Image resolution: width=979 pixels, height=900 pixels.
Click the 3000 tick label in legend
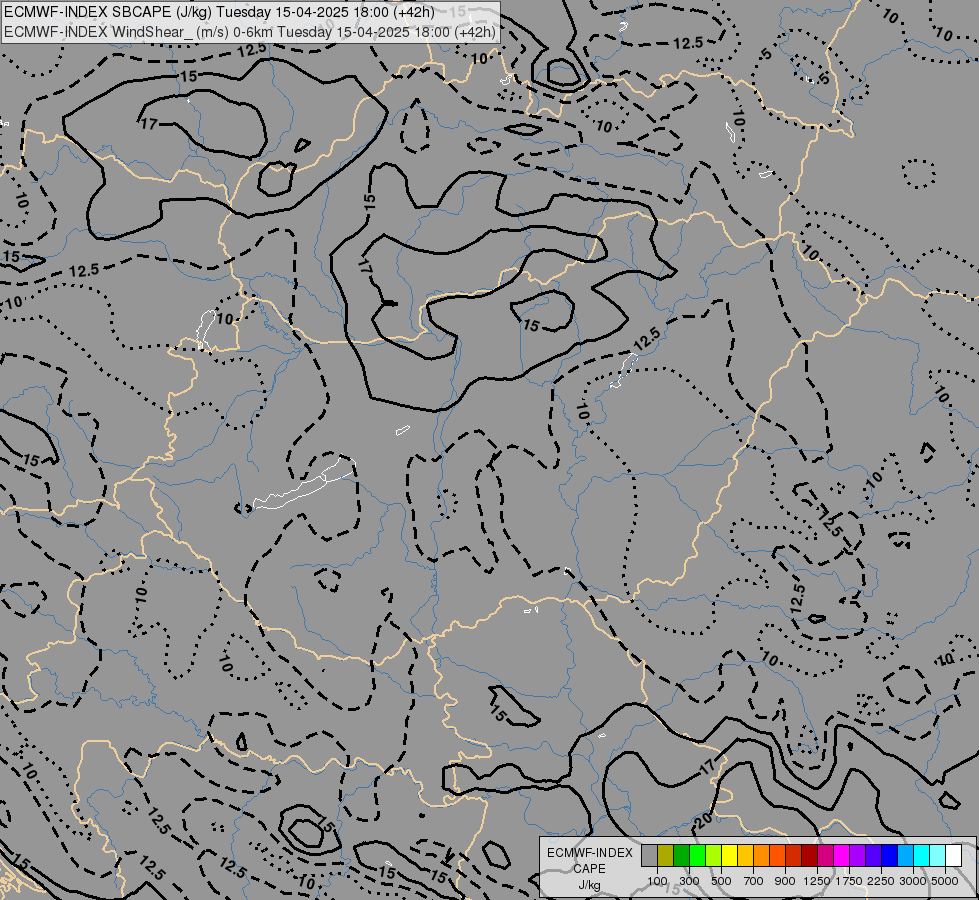point(913,881)
